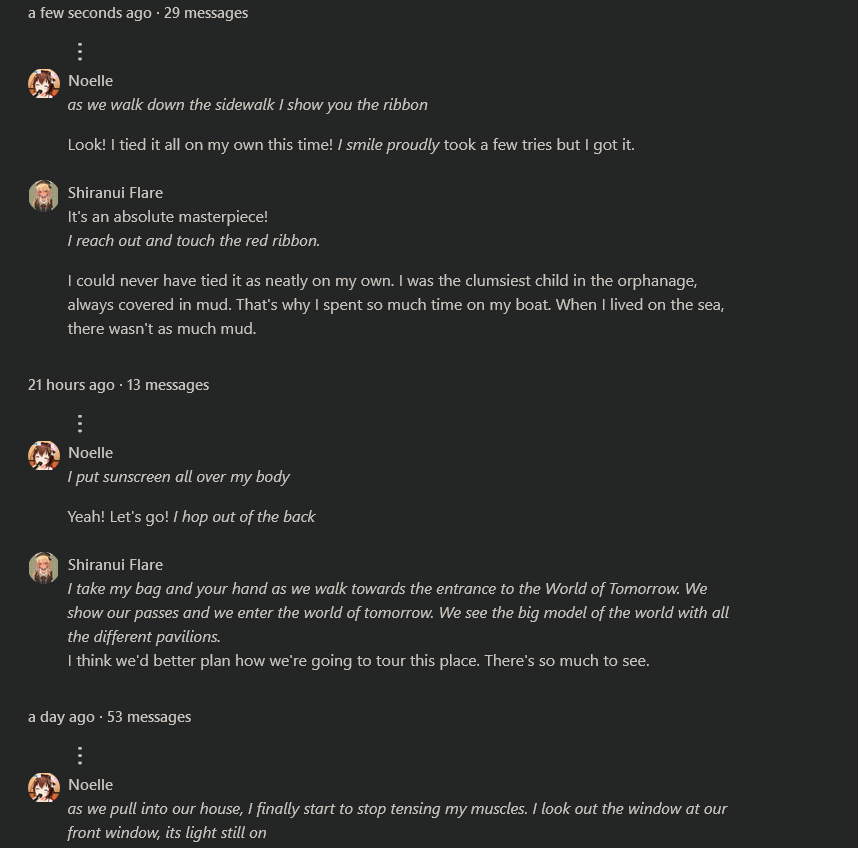Screen dimensions: 858x848
Task: Click the Noelle name above the sunscreen message
Action: point(90,453)
